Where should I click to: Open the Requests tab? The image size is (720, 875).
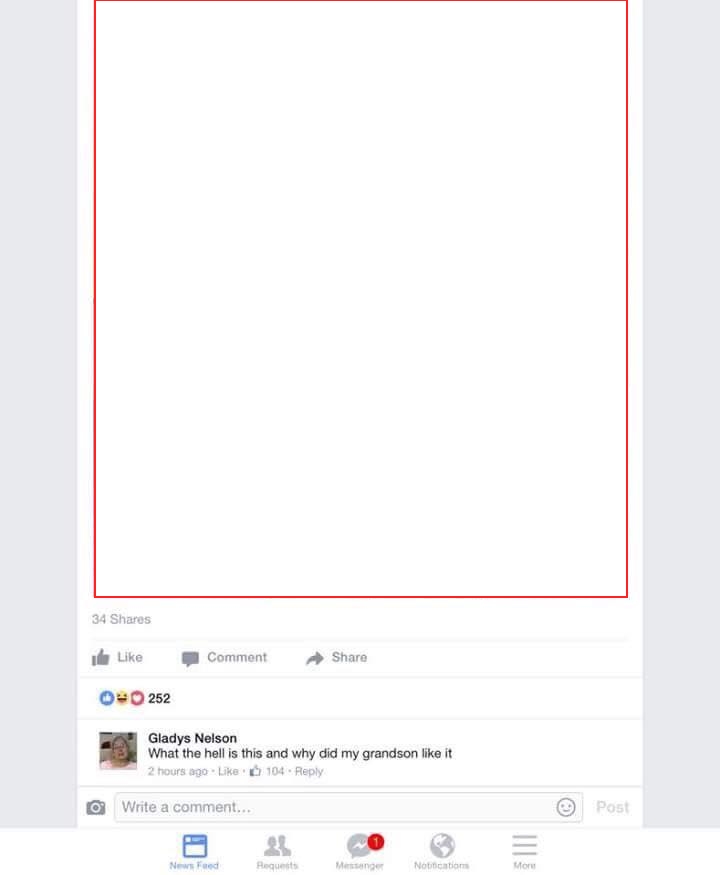point(277,852)
